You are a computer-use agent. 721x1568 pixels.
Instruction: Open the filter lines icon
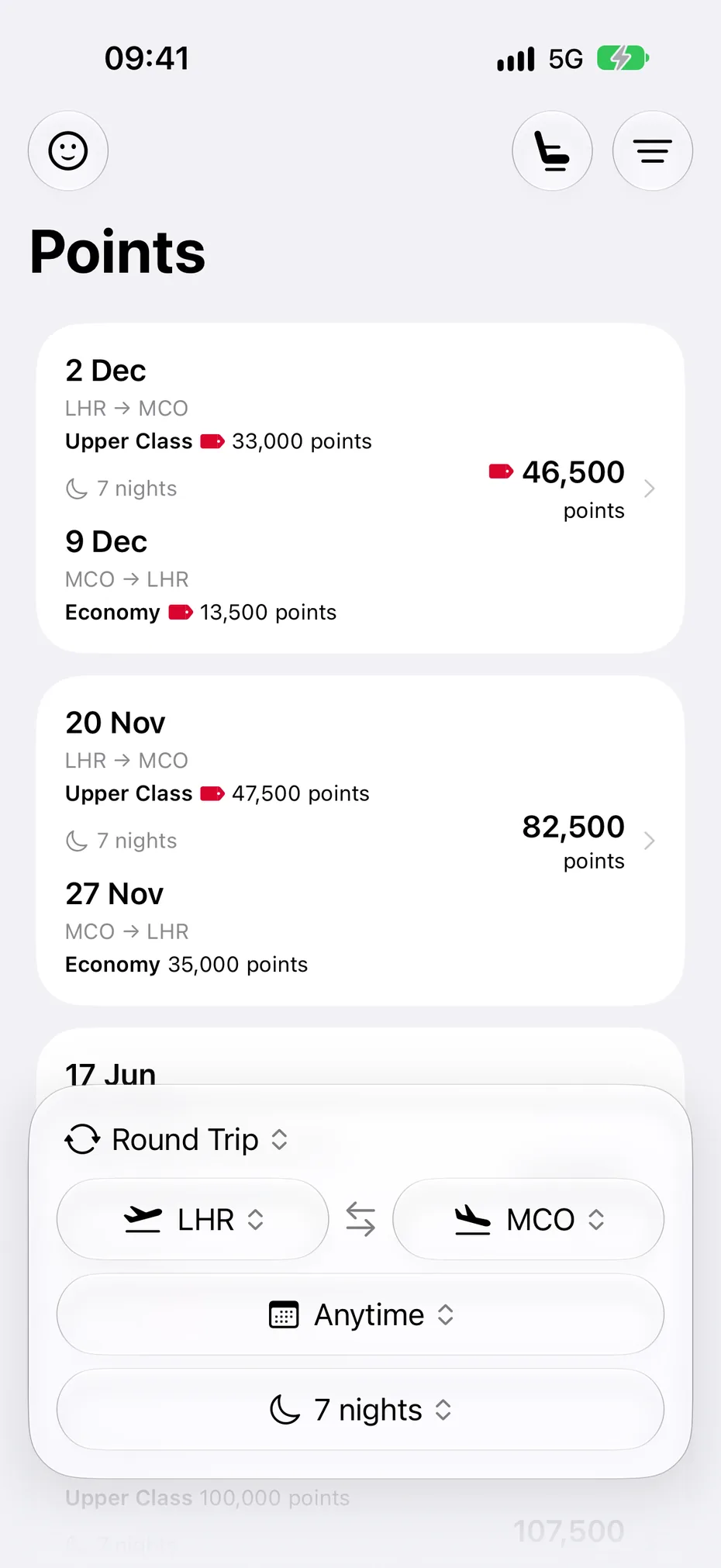coord(653,150)
